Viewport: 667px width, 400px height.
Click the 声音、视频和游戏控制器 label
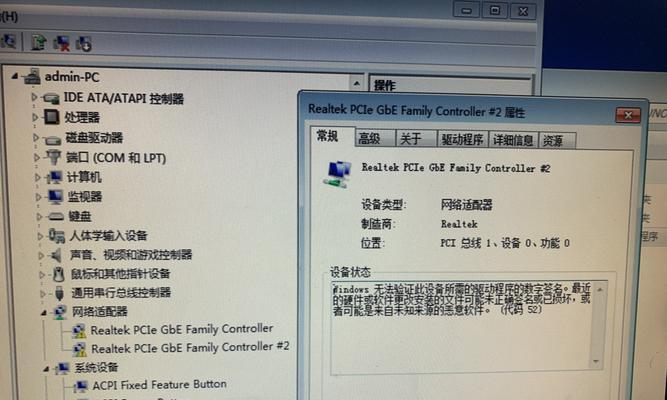tap(131, 254)
